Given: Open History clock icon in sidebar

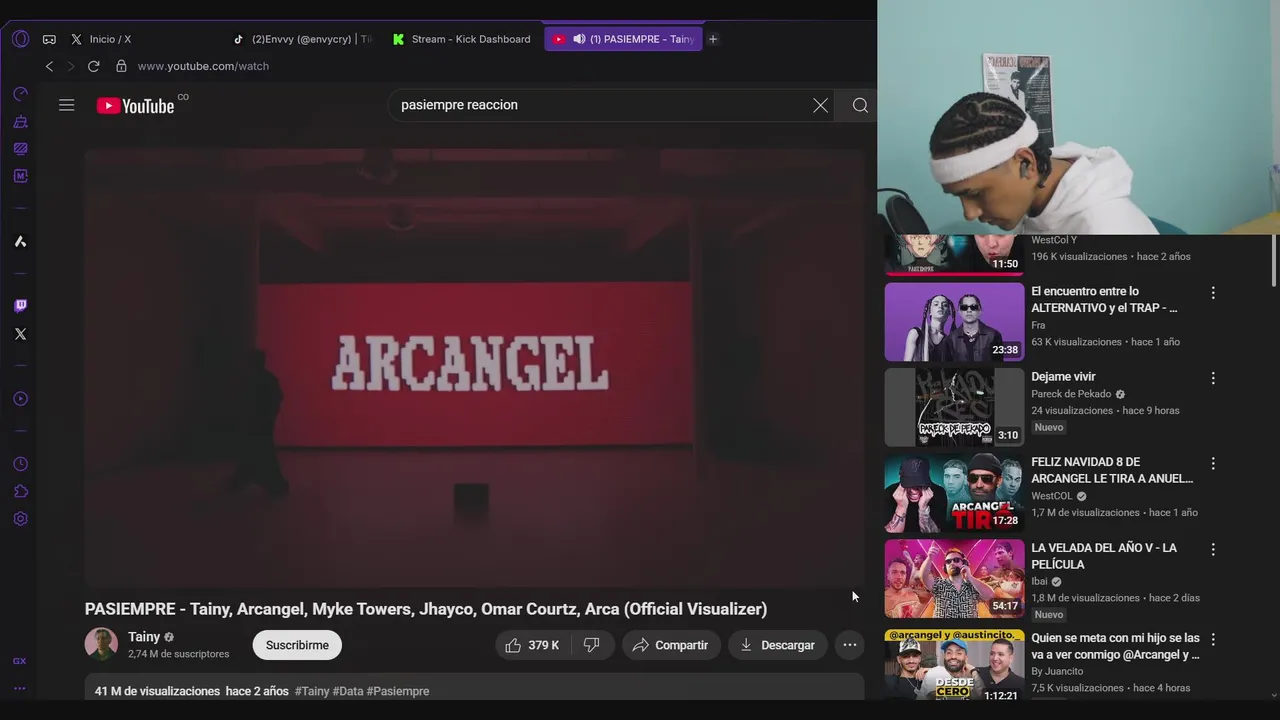Looking at the screenshot, I should [x=20, y=464].
